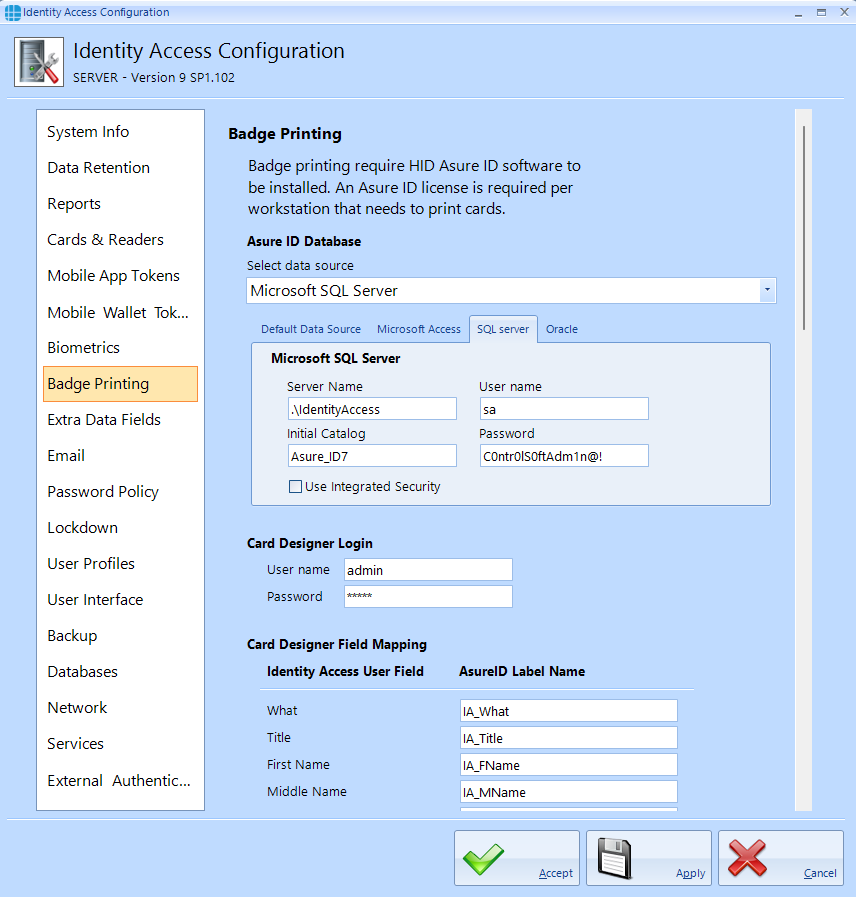Image resolution: width=856 pixels, height=897 pixels.
Task: Go to the Backup section
Action: [x=120, y=636]
